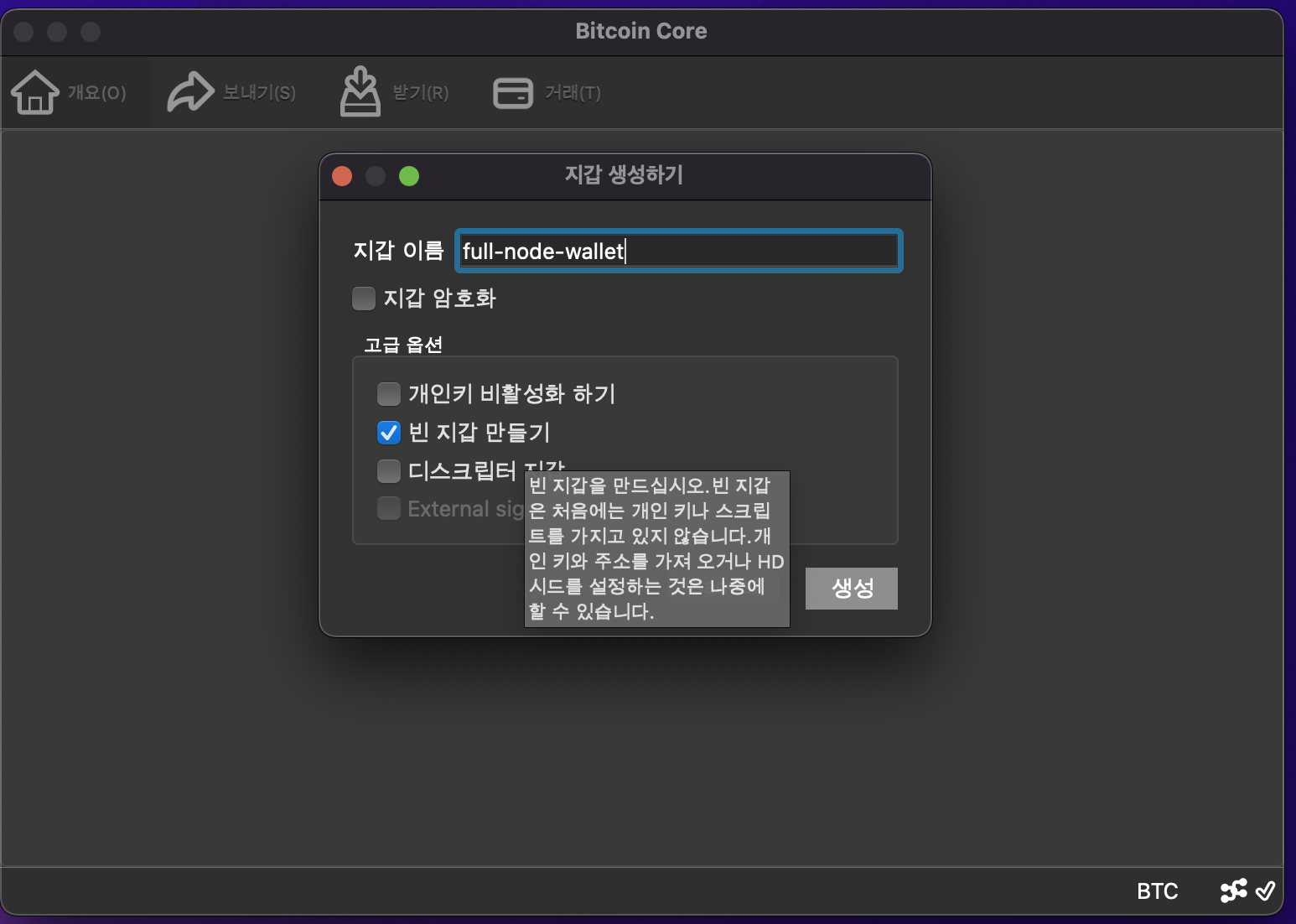Click the Receive (받기) inbox icon
The image size is (1296, 924).
click(x=360, y=91)
